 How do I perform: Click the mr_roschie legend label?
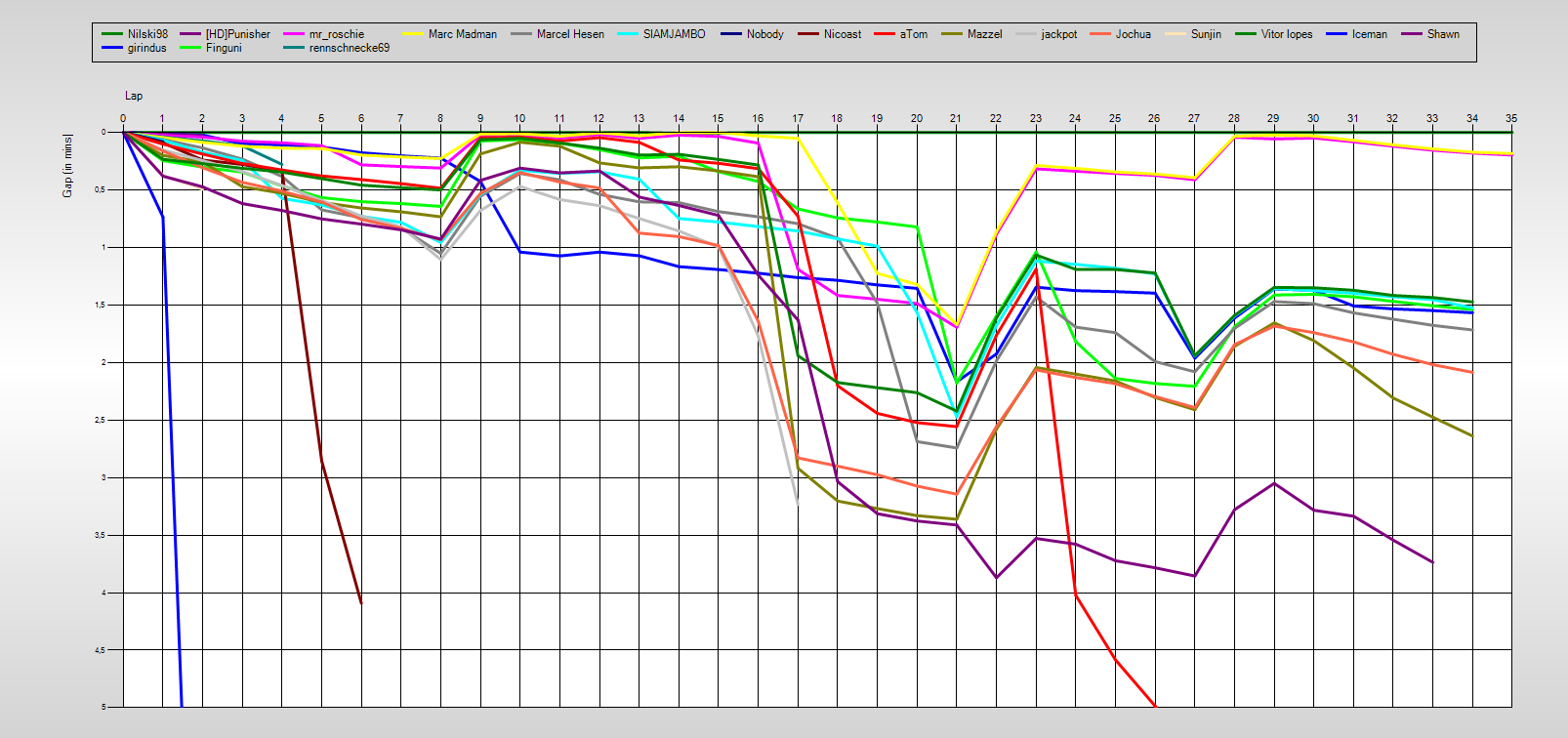pyautogui.click(x=336, y=34)
